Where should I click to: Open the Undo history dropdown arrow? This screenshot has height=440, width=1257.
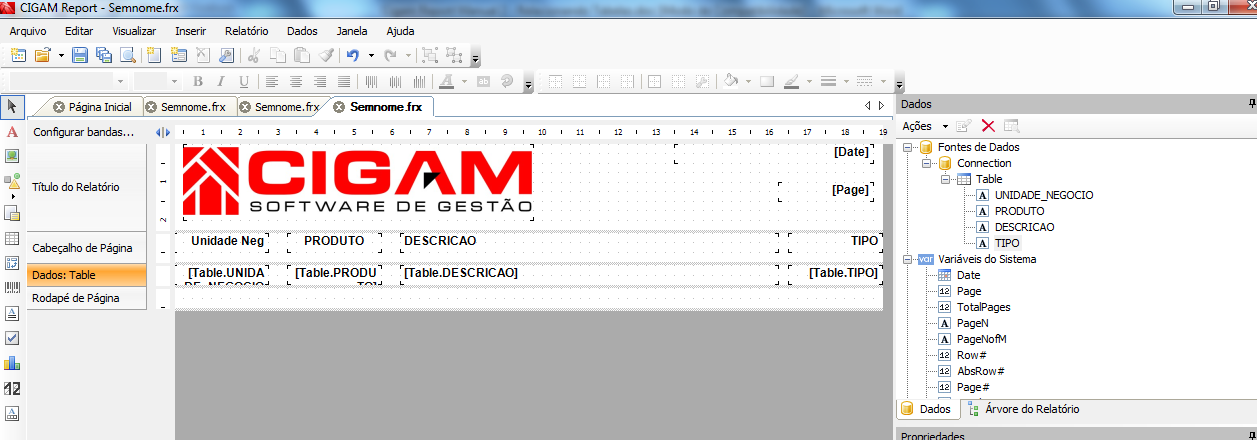[x=371, y=55]
